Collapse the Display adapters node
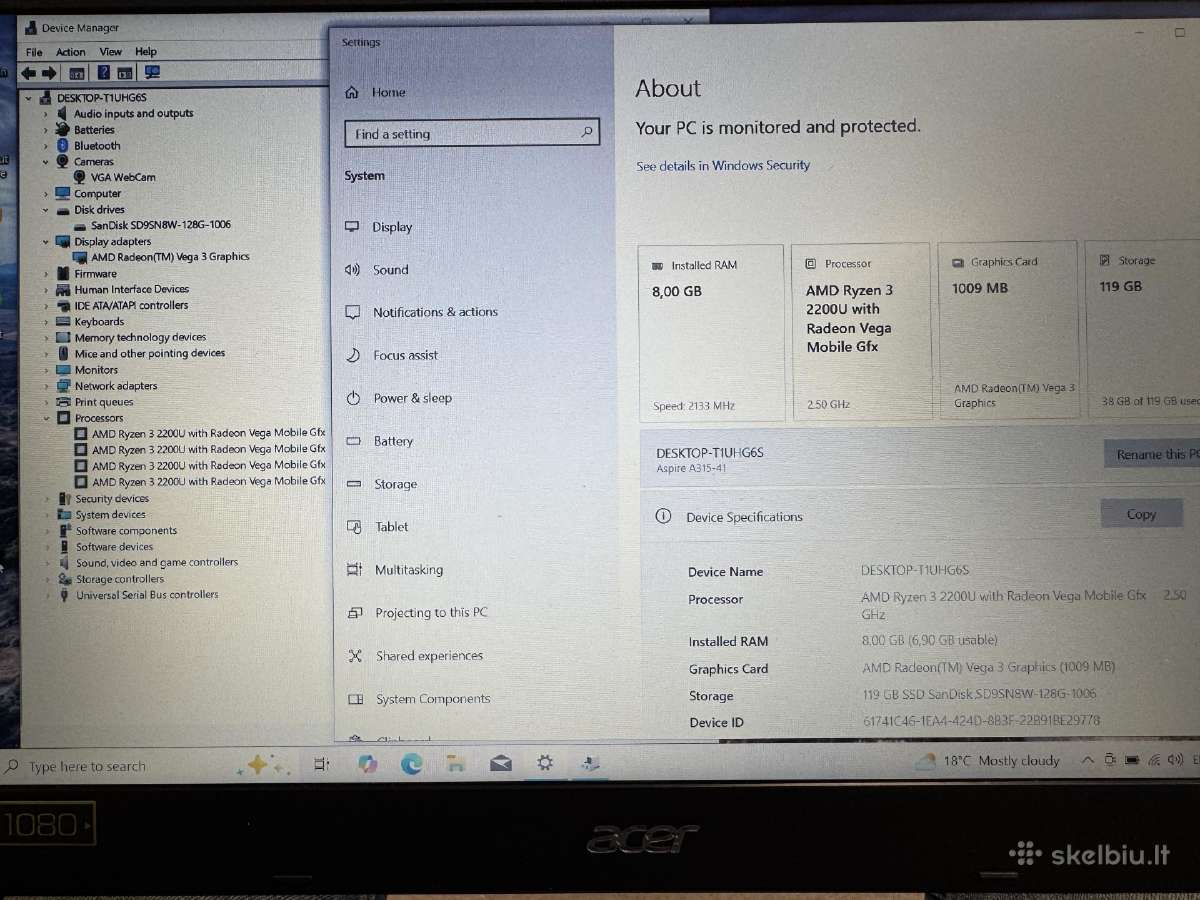Image resolution: width=1200 pixels, height=900 pixels. (46, 242)
